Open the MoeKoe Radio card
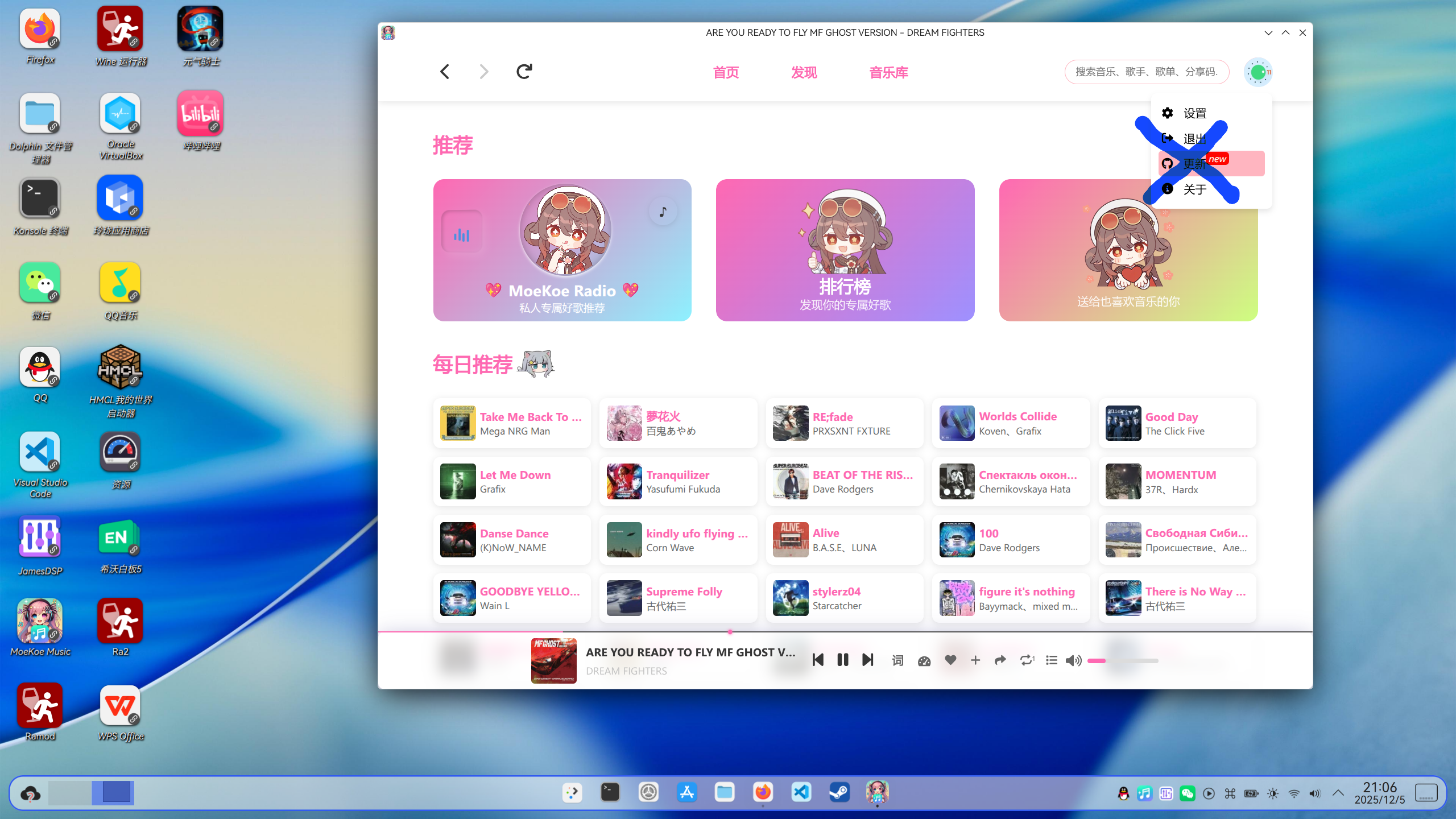 562,250
